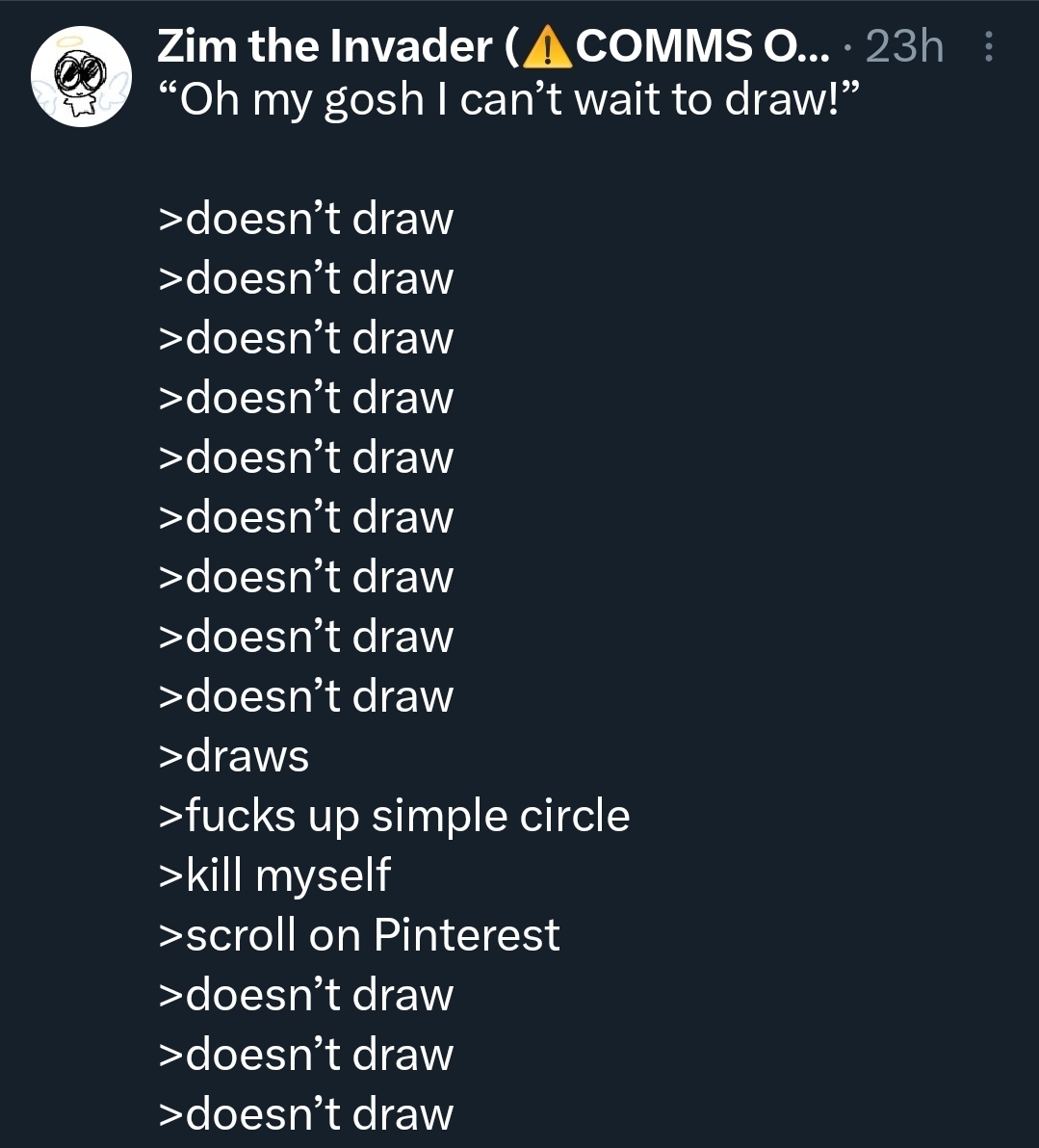Click the second ">doesn't draw" line from top

tap(305, 278)
